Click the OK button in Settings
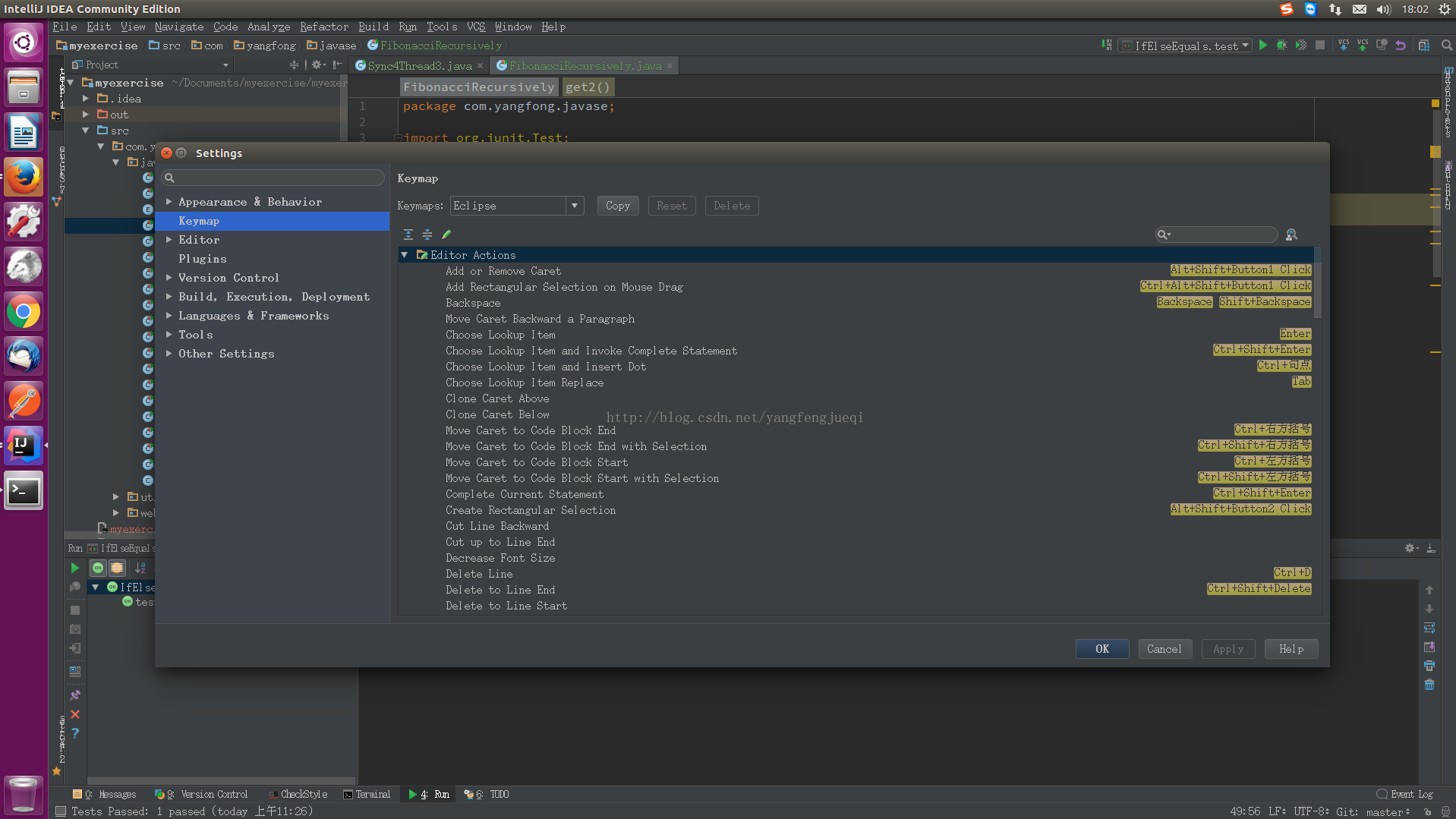The height and width of the screenshot is (819, 1456). (x=1102, y=649)
